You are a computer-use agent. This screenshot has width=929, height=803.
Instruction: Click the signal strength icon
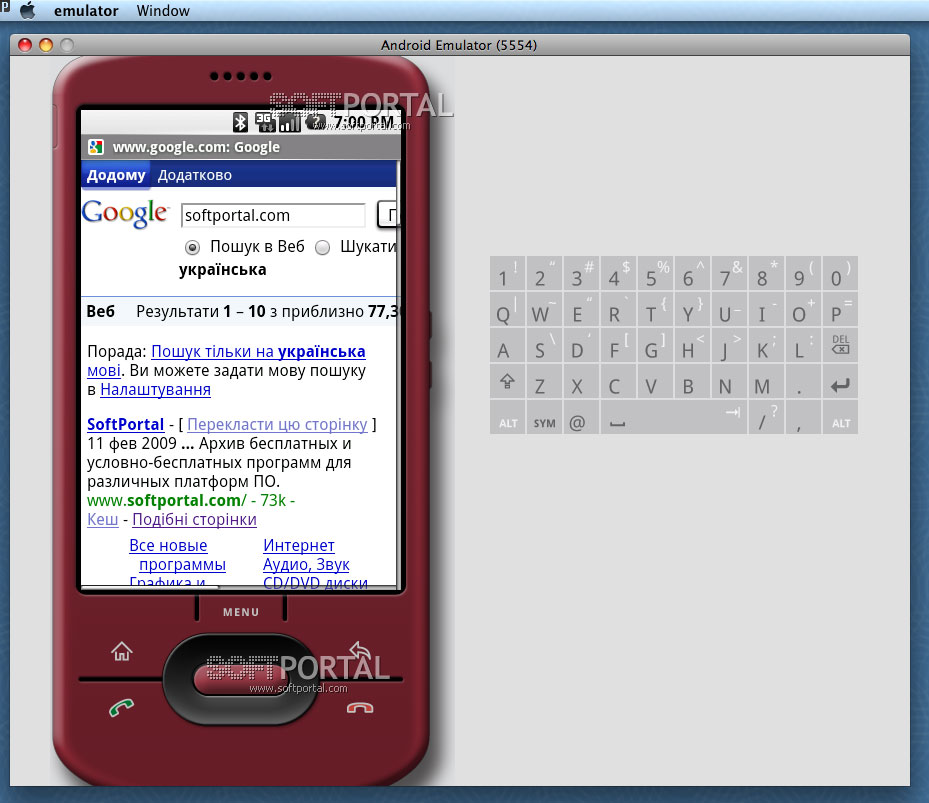point(290,122)
